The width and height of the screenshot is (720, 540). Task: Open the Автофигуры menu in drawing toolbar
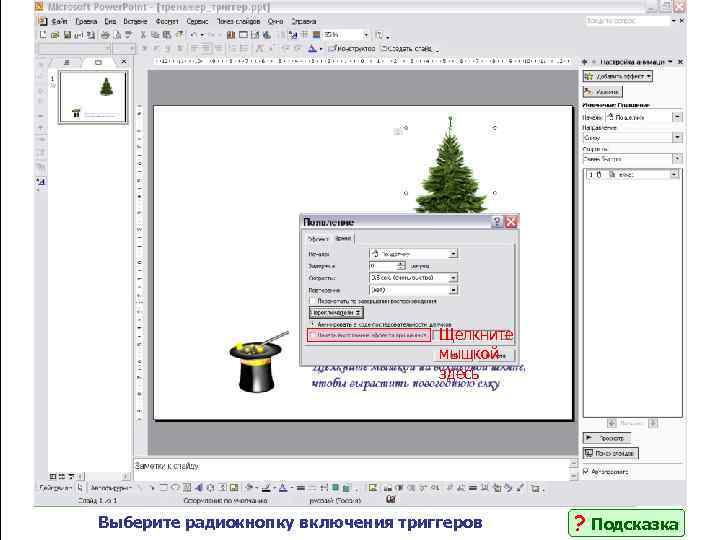click(111, 488)
